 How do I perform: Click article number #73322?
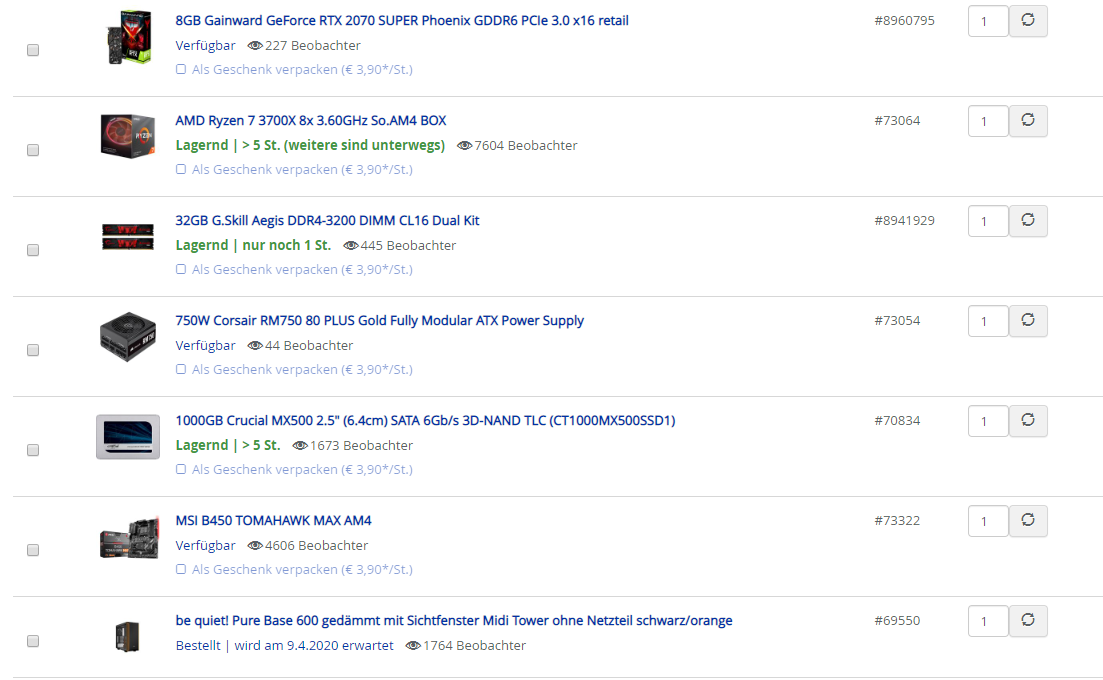point(897,520)
